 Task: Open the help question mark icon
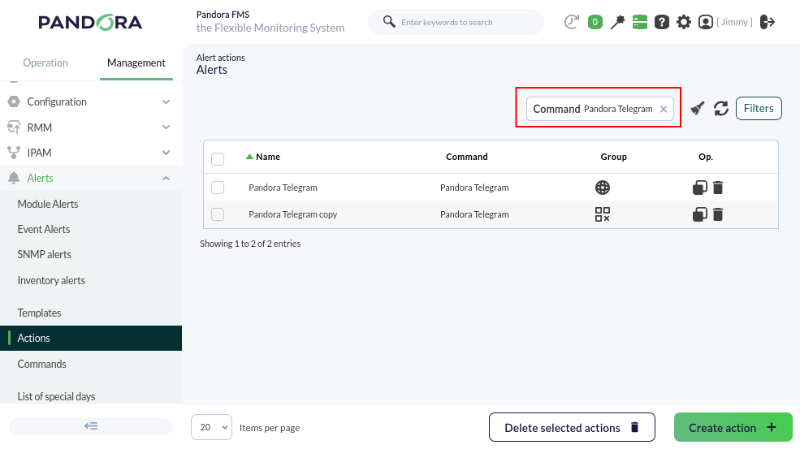(x=662, y=22)
